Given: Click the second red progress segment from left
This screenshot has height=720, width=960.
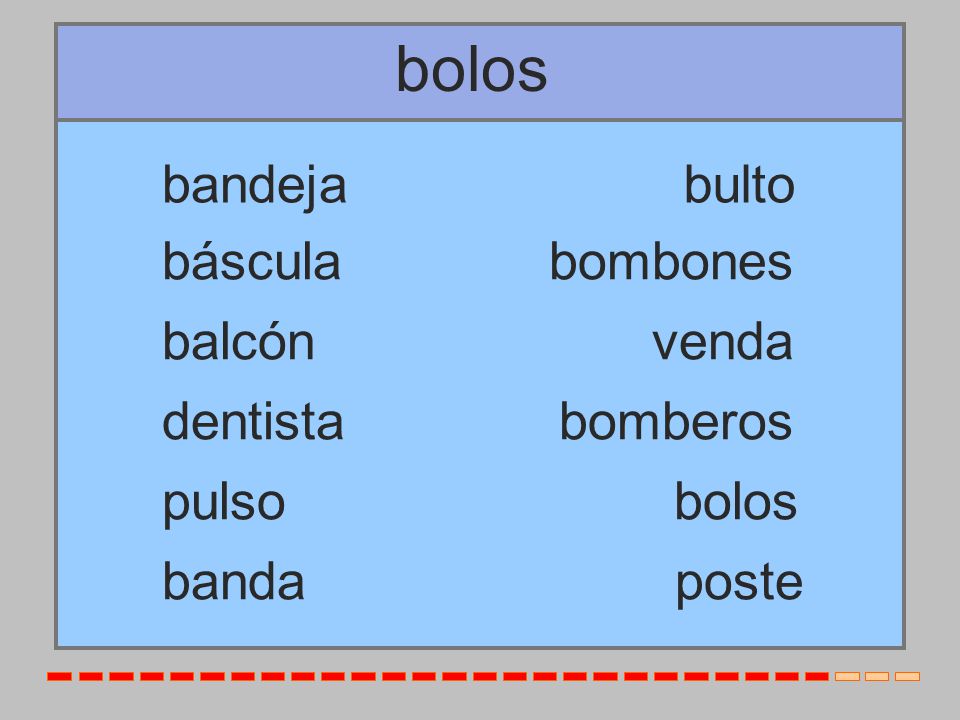Looking at the screenshot, I should click(91, 677).
